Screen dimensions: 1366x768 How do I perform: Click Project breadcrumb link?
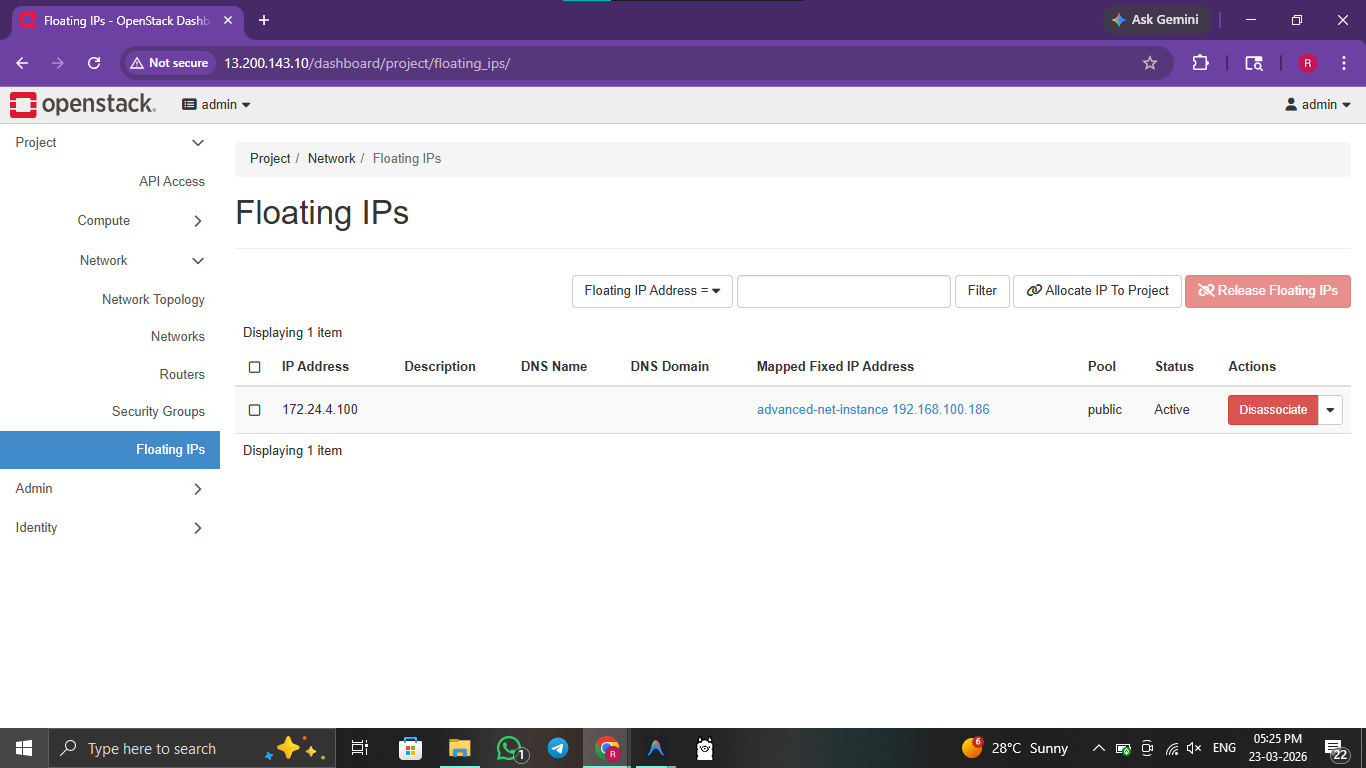point(270,158)
